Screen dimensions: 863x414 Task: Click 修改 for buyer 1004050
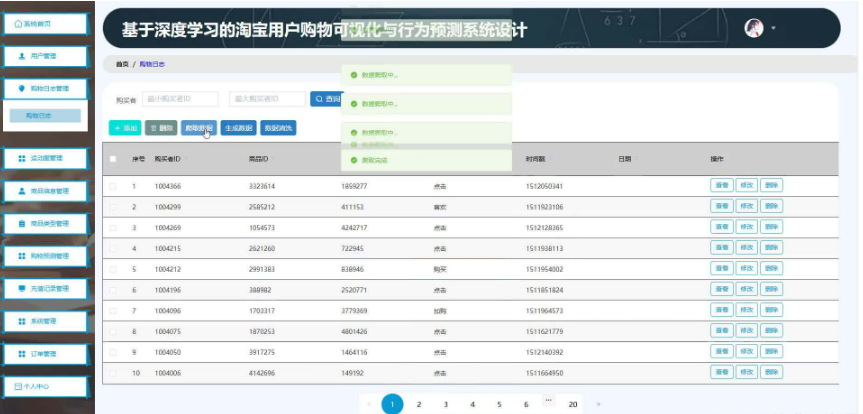(x=746, y=351)
